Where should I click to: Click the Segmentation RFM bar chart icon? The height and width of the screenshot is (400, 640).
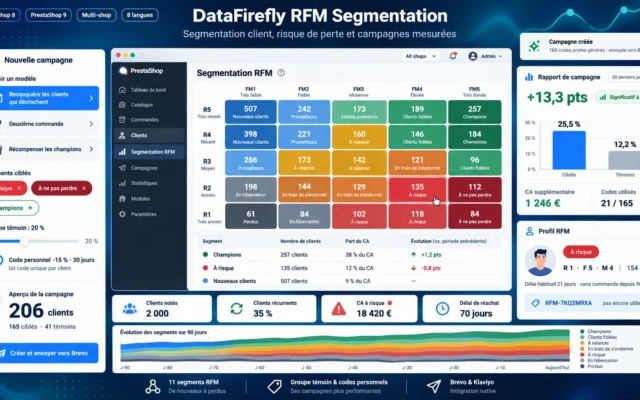(122, 152)
